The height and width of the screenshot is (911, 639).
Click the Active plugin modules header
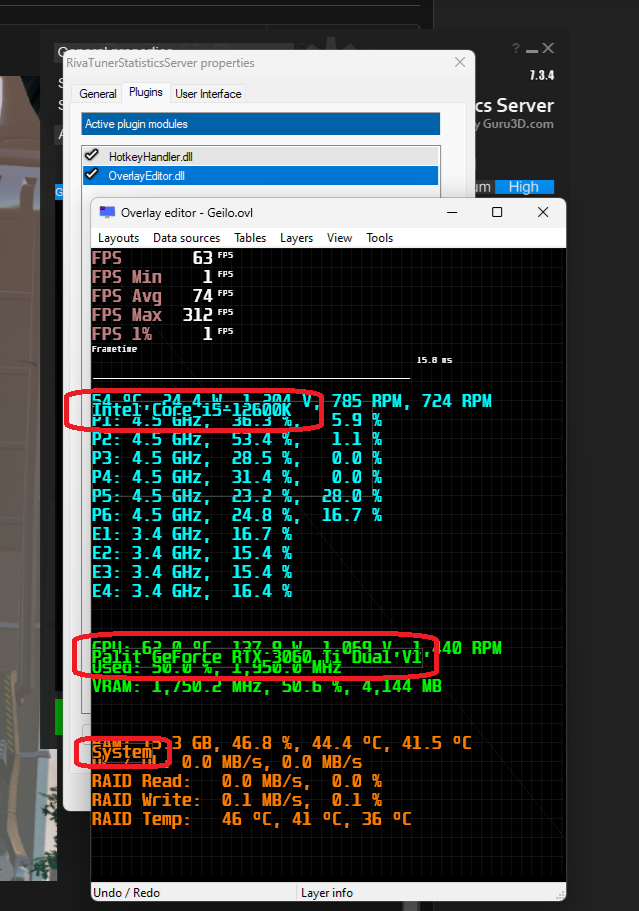tap(260, 124)
